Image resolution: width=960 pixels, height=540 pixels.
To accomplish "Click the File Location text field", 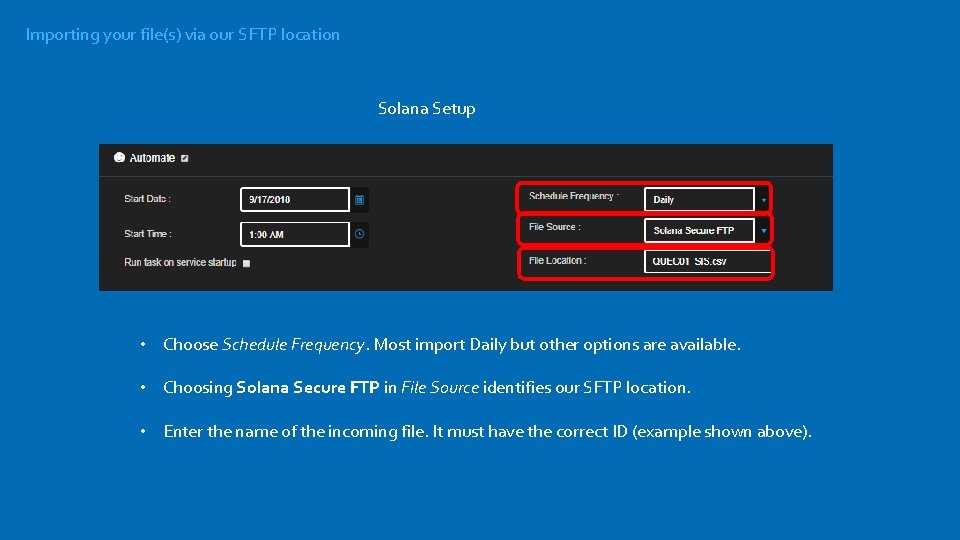I will [708, 262].
